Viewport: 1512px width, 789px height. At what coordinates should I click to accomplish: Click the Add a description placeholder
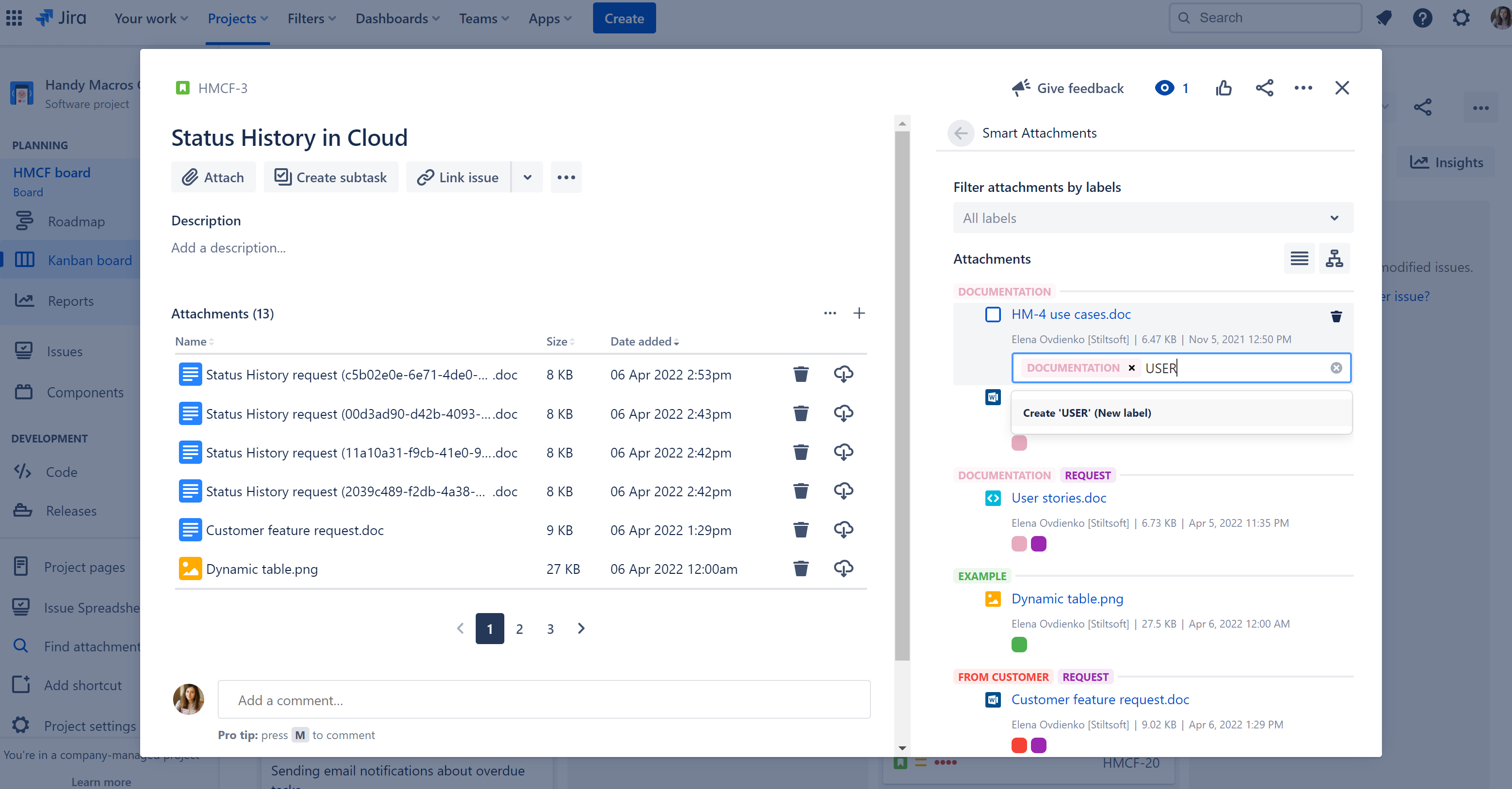tap(228, 248)
